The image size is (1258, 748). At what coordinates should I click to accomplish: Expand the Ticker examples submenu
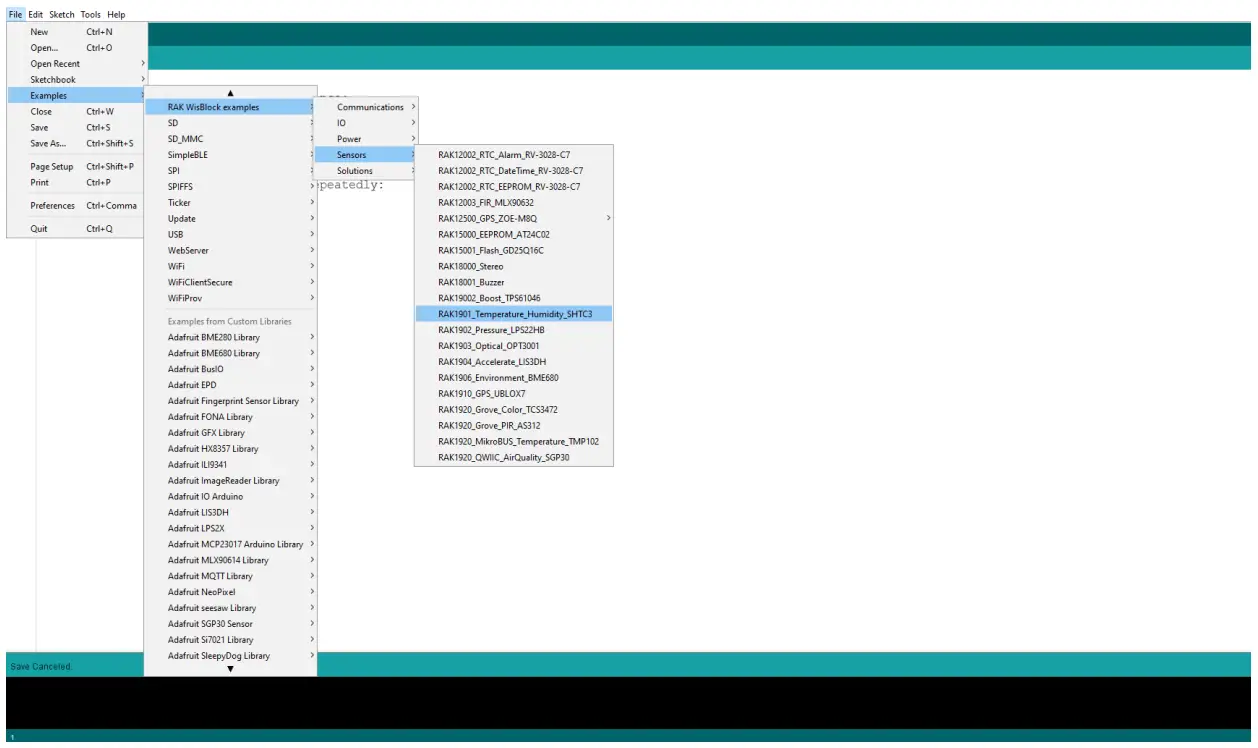point(231,203)
